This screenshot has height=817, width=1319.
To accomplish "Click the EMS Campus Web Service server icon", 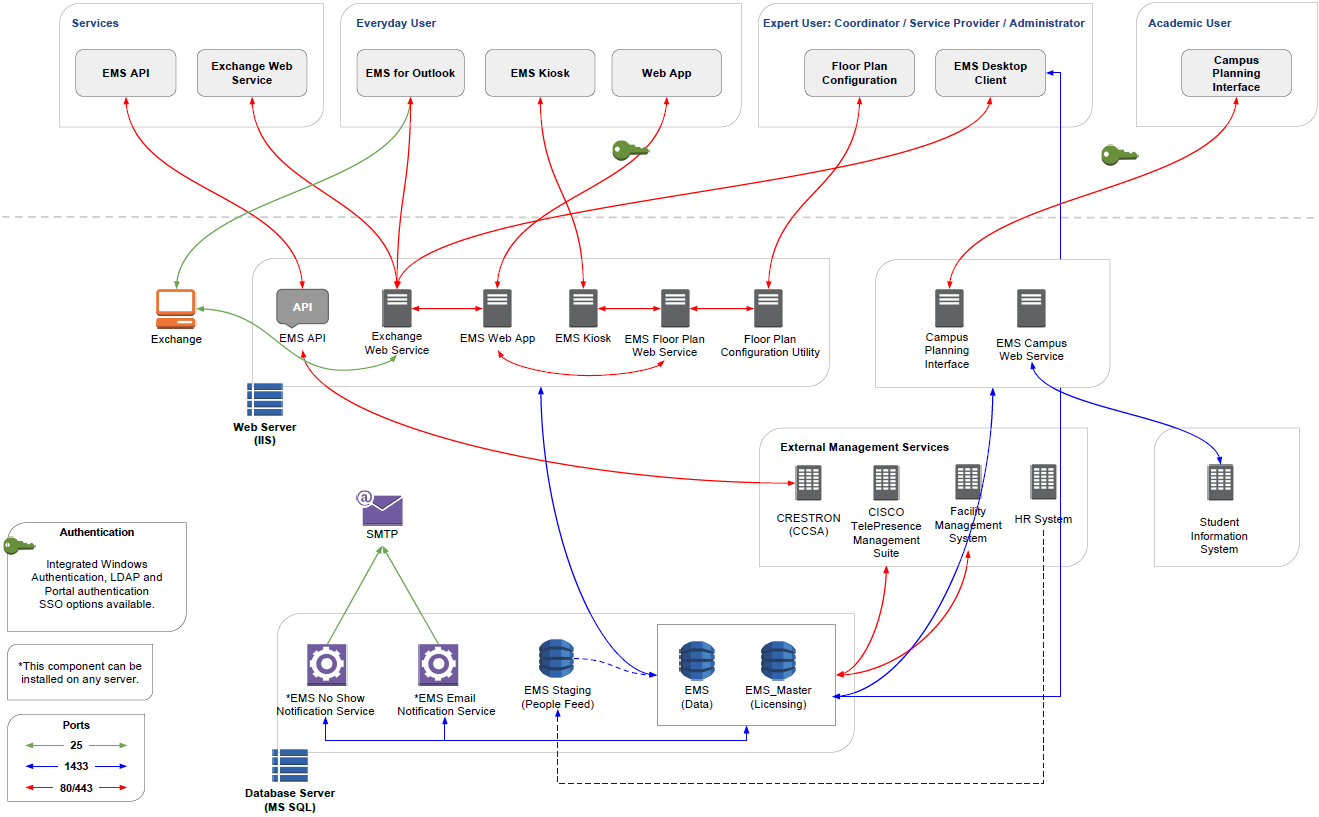I will tap(1031, 309).
